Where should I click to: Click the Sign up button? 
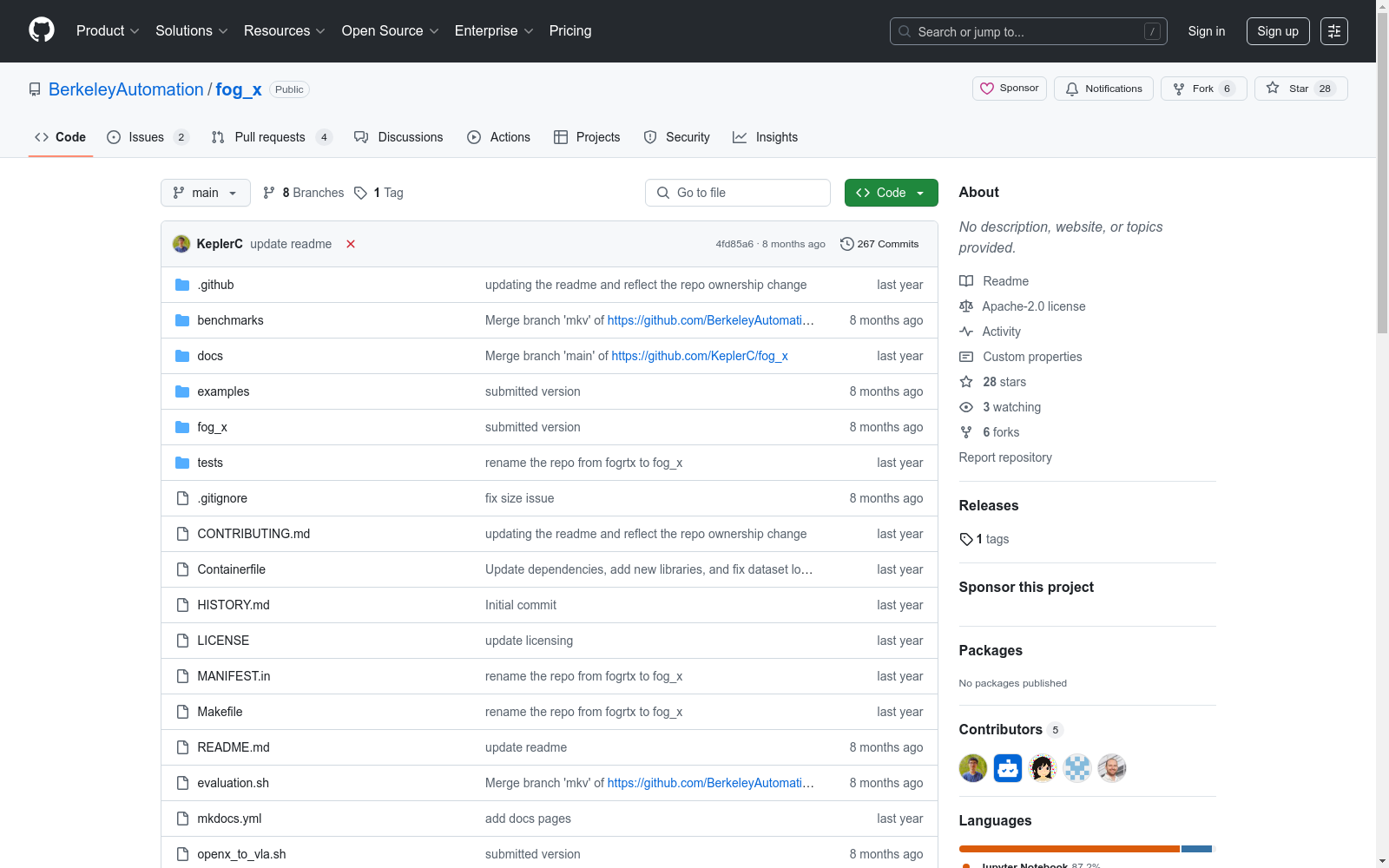pos(1278,31)
